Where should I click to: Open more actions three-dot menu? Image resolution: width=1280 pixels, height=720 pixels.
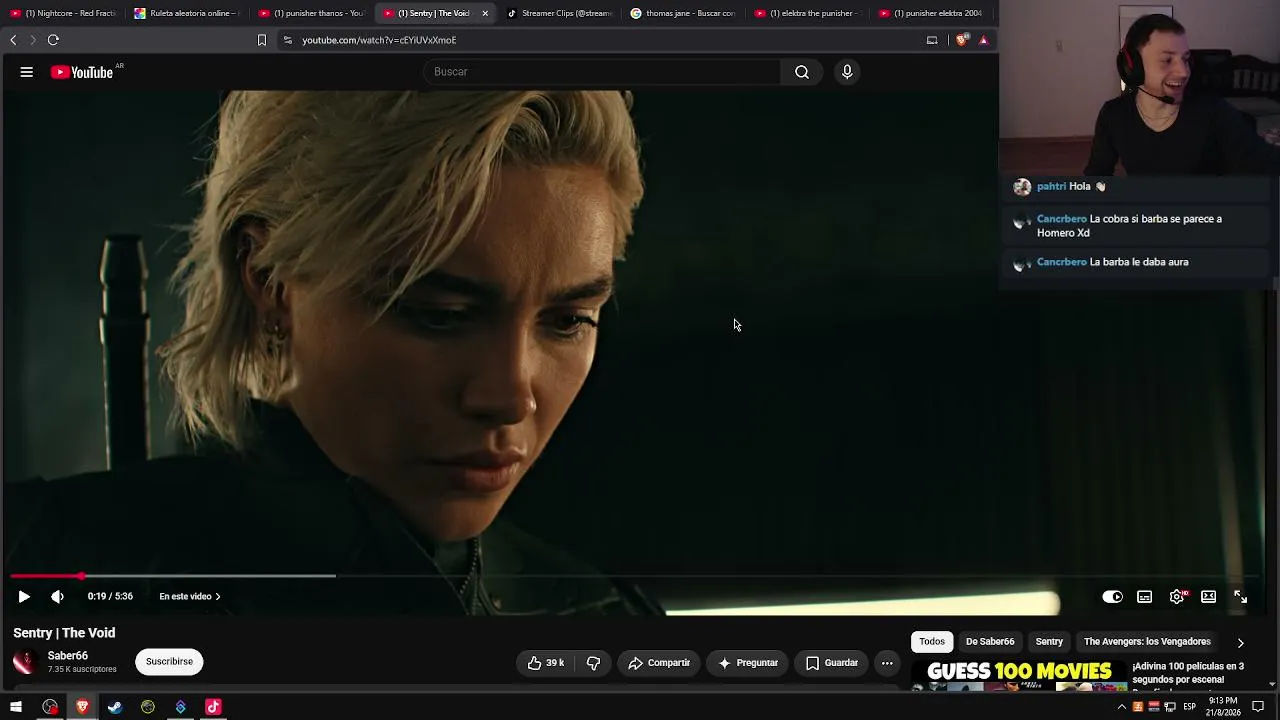887,663
